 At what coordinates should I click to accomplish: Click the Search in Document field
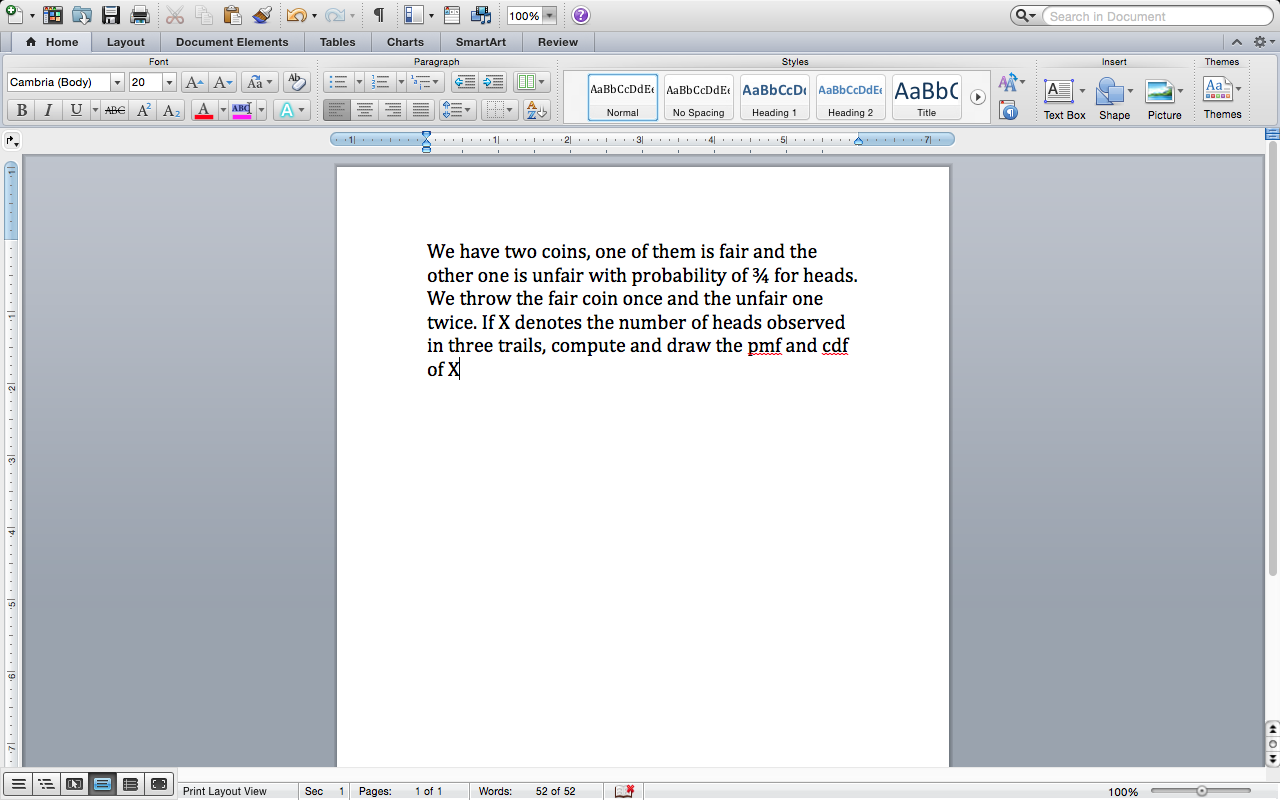(x=1157, y=16)
